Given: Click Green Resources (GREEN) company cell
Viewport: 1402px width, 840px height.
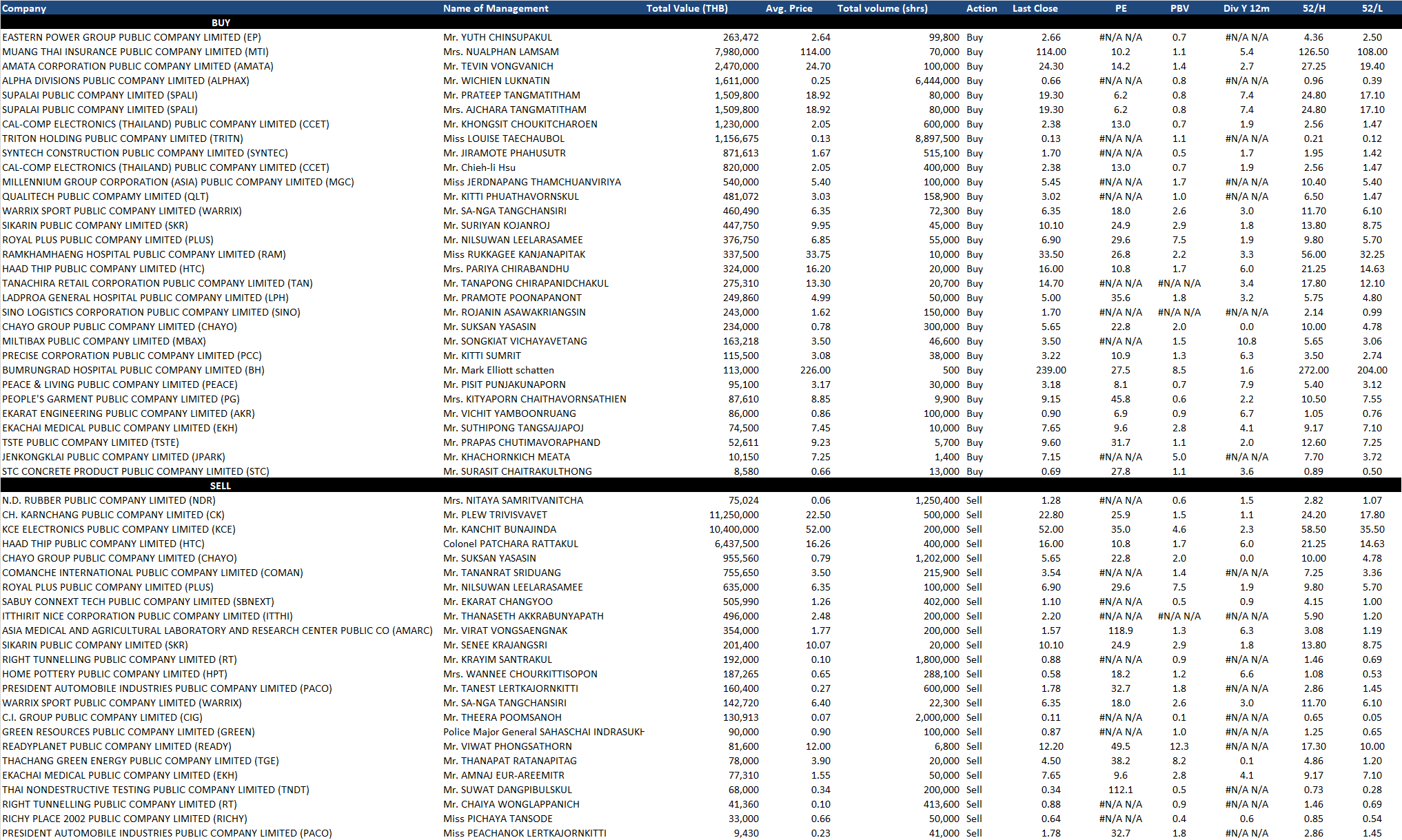Looking at the screenshot, I should (128, 732).
